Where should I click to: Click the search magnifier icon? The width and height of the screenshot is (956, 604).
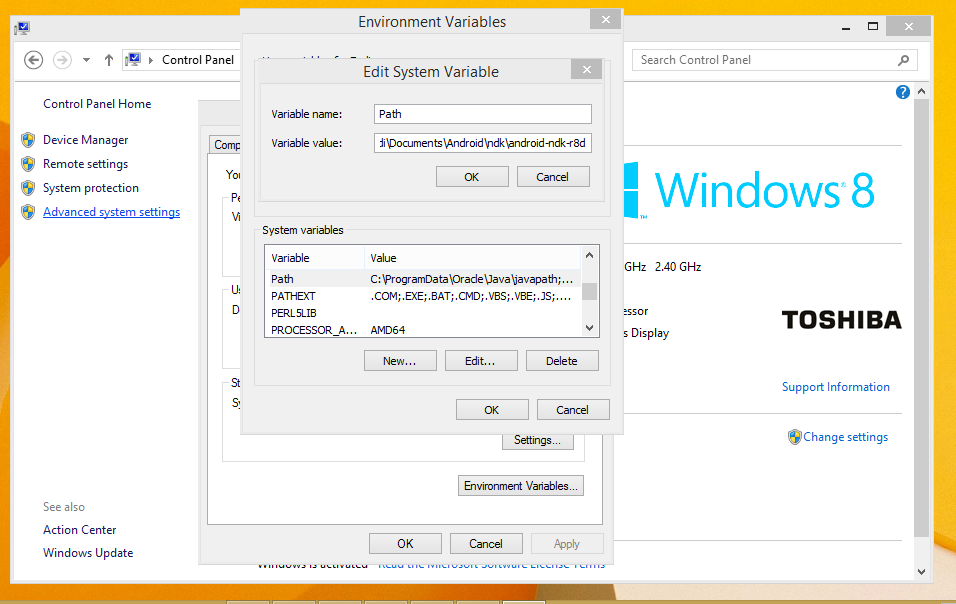click(903, 60)
